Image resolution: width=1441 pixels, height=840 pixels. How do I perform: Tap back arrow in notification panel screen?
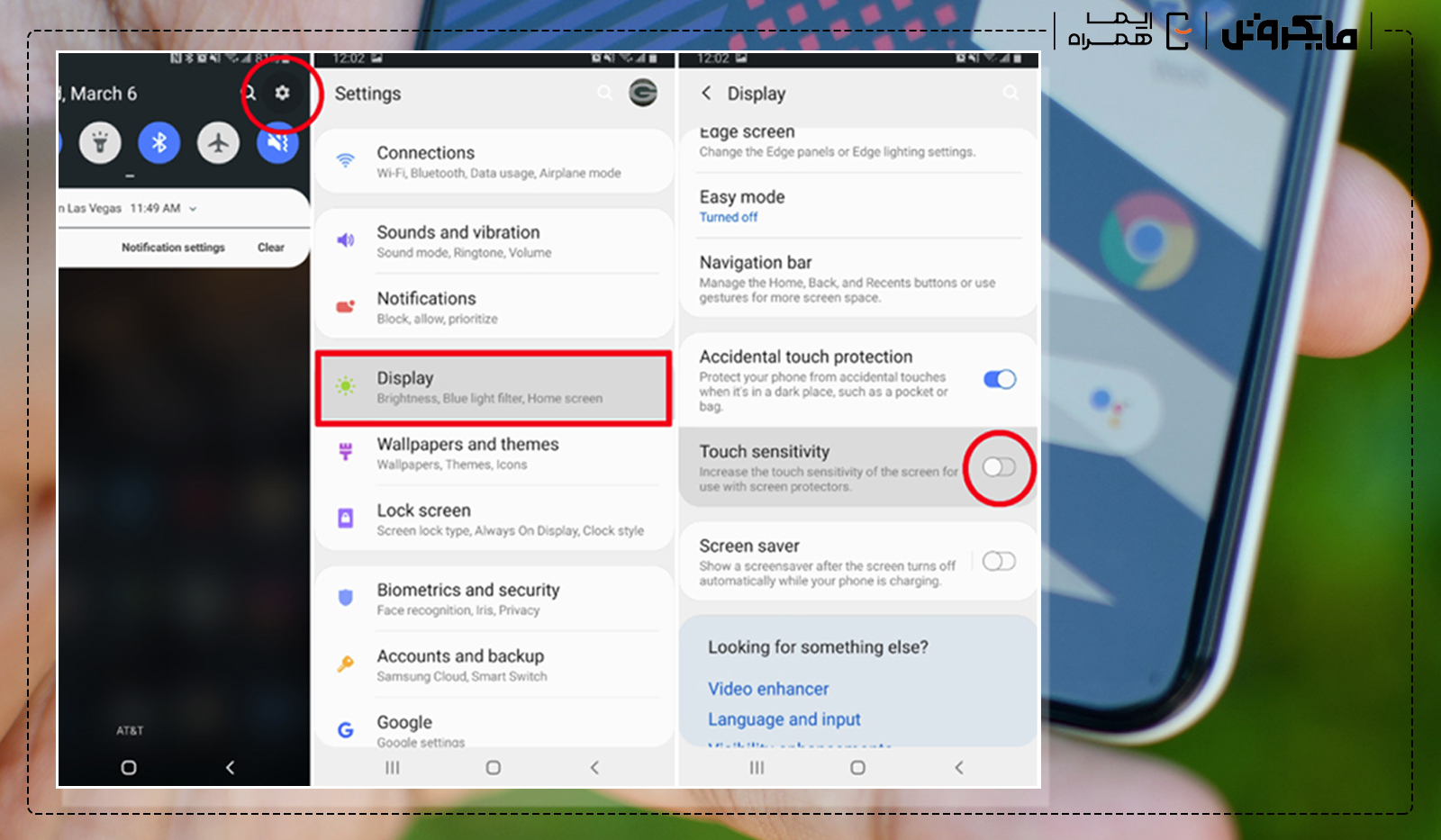[x=231, y=768]
